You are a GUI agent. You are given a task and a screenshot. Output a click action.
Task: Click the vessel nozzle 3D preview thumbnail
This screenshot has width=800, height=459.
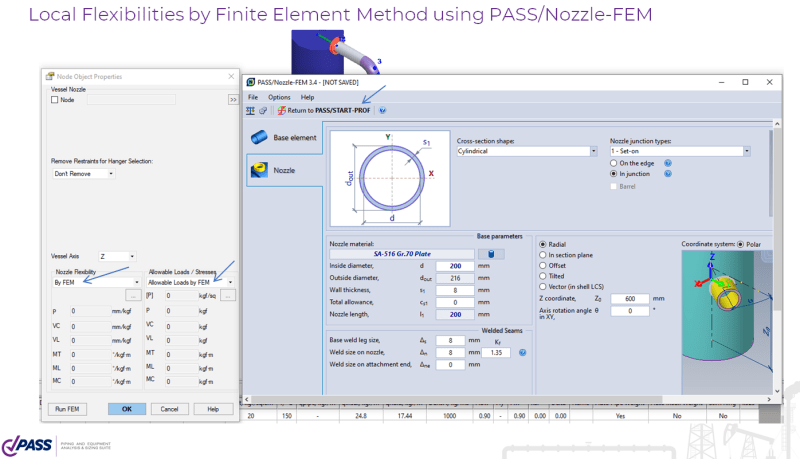coord(727,321)
